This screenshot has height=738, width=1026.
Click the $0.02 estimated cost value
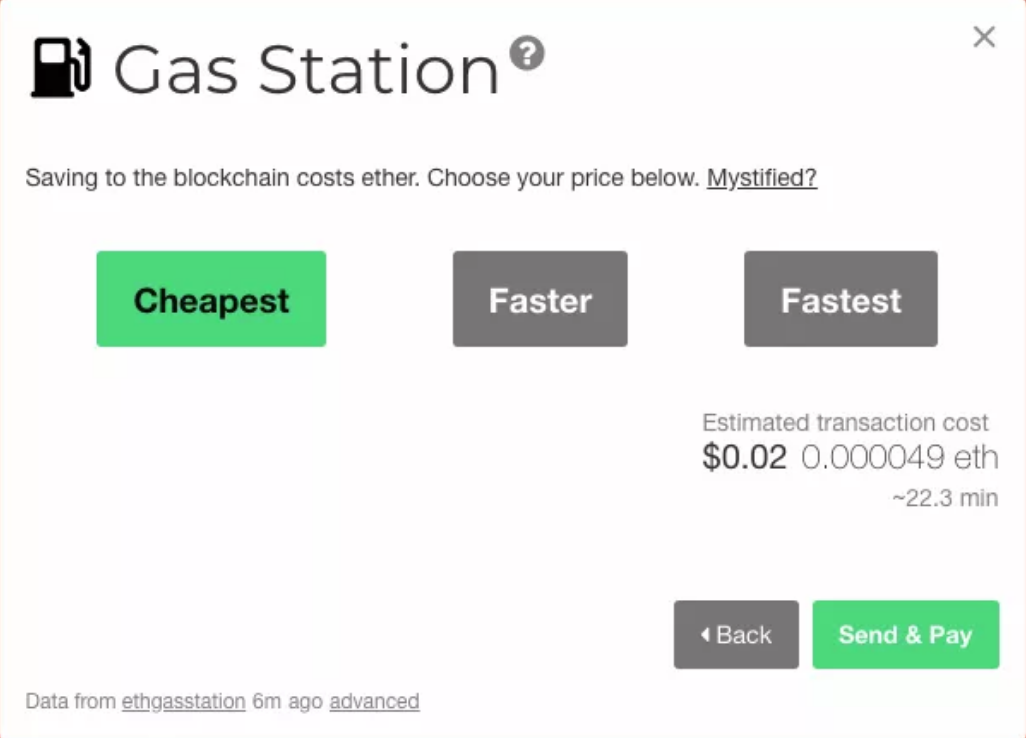point(744,457)
